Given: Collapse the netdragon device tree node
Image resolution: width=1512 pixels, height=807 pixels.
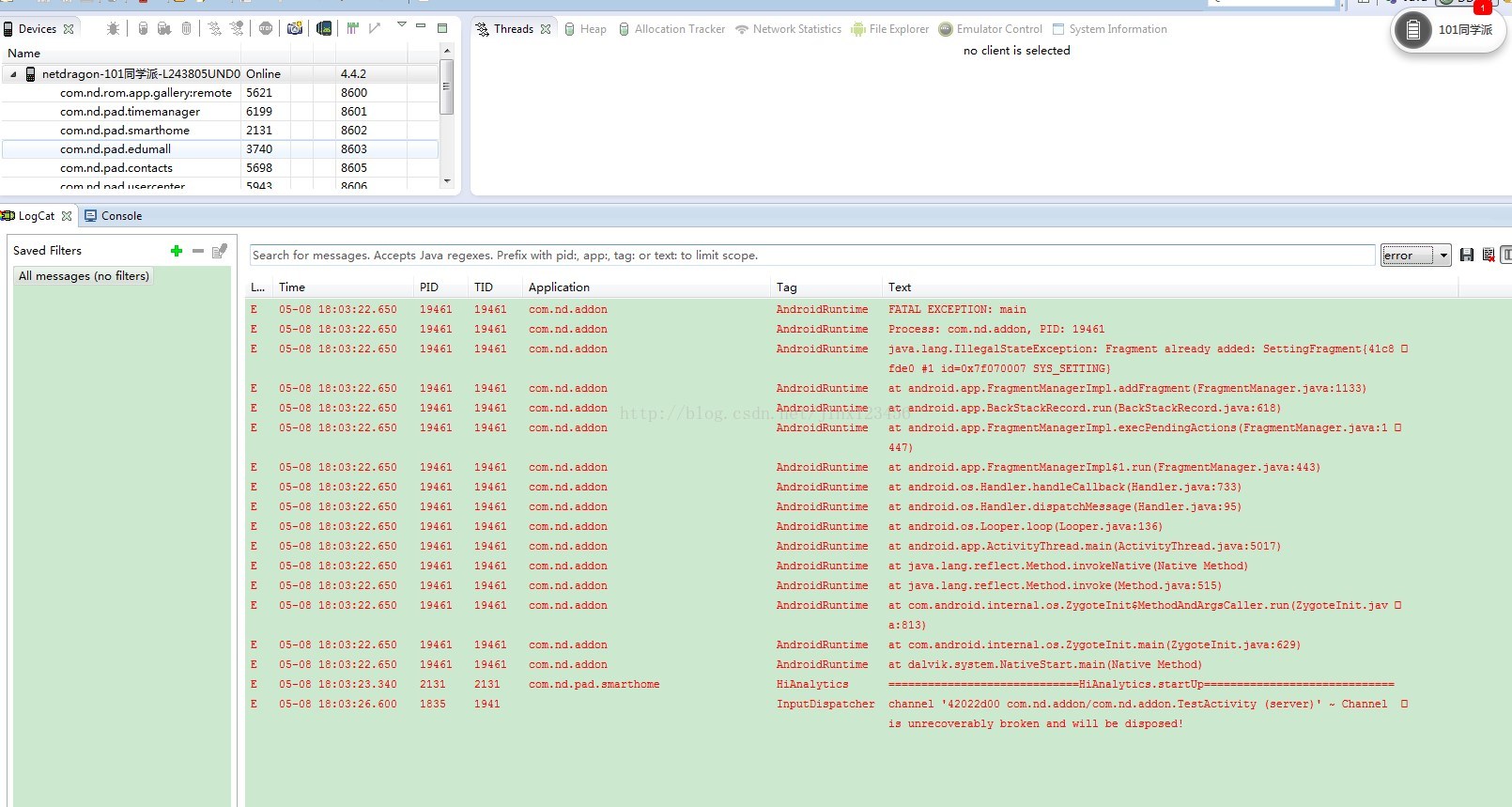Looking at the screenshot, I should pos(13,74).
